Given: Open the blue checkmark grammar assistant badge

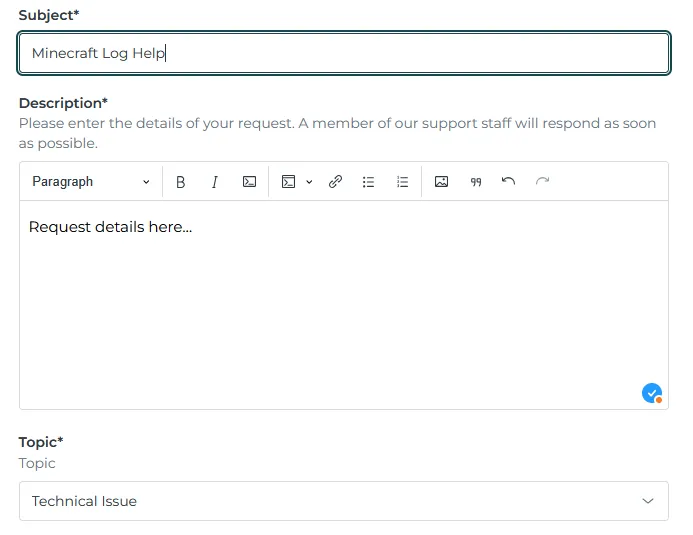Looking at the screenshot, I should pyautogui.click(x=652, y=393).
